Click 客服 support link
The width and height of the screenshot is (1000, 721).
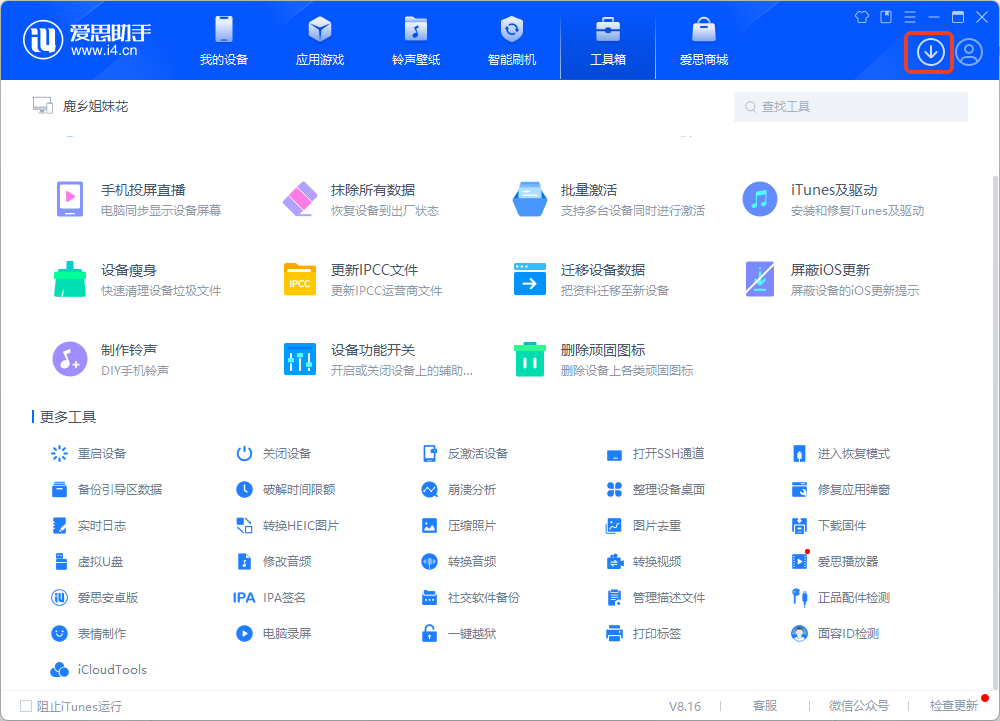pyautogui.click(x=765, y=706)
